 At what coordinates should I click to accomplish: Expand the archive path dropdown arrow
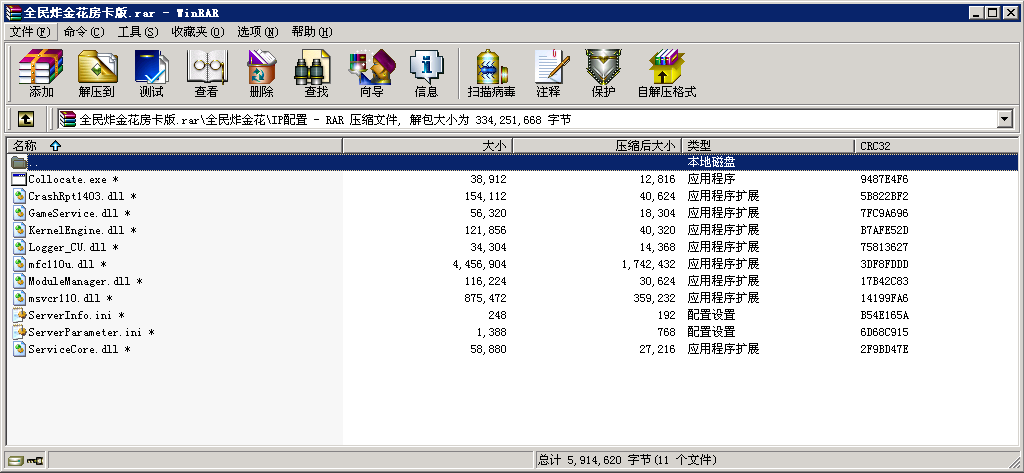[1004, 119]
